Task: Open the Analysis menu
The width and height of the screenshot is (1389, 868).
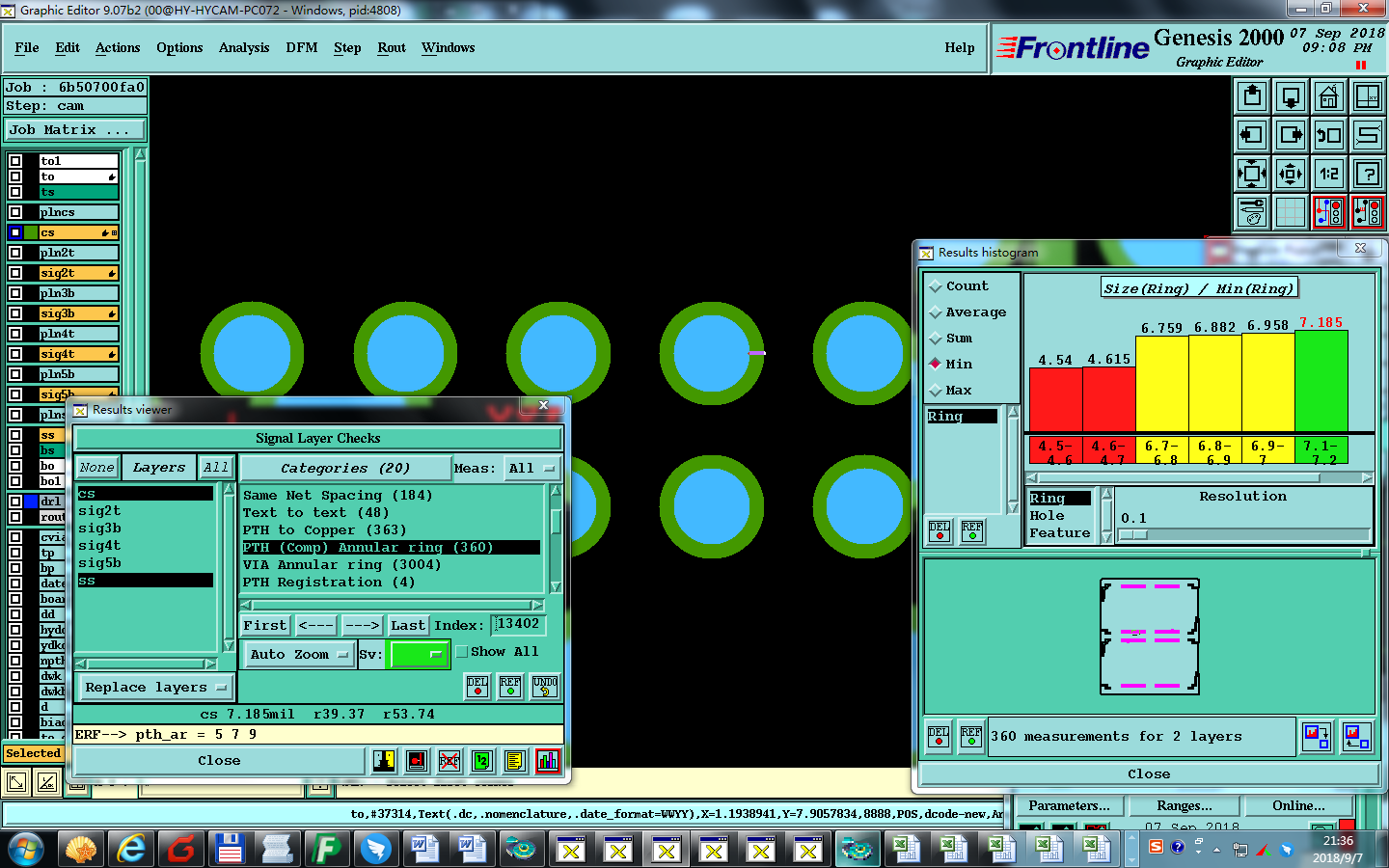Action: coord(244,47)
